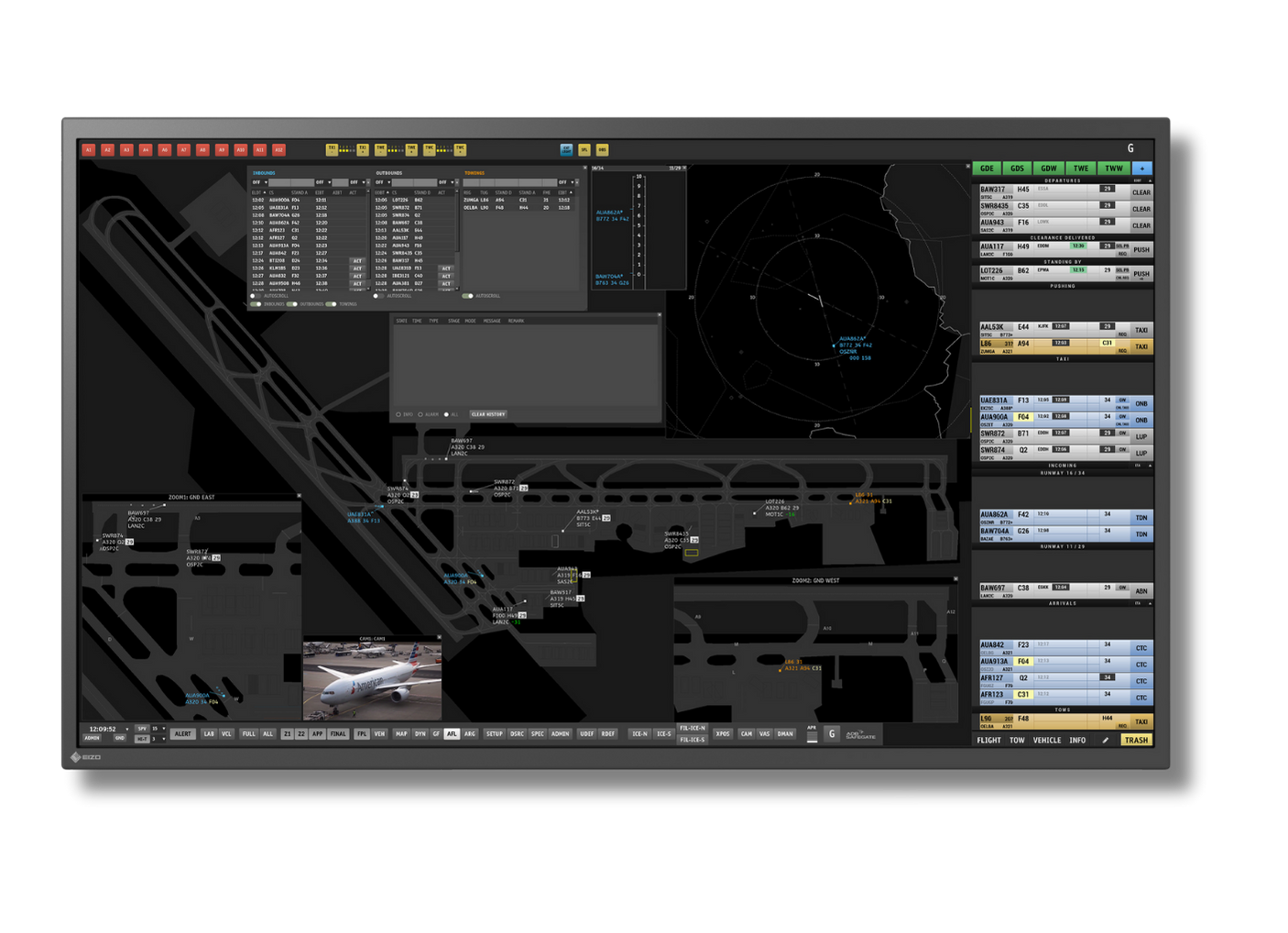Screen dimensions: 1288x933
Task: Click the blue CAT LIGHT icon
Action: coord(566,149)
